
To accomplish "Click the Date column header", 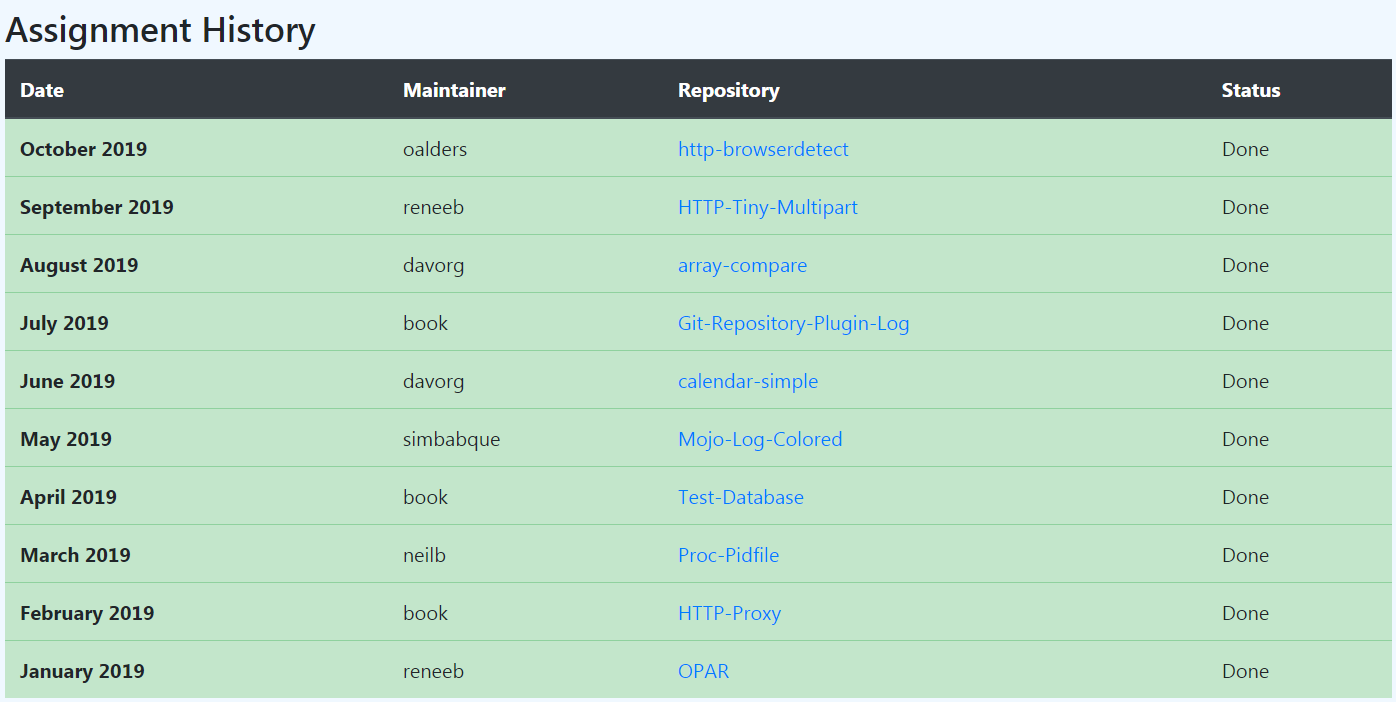I will coord(42,90).
